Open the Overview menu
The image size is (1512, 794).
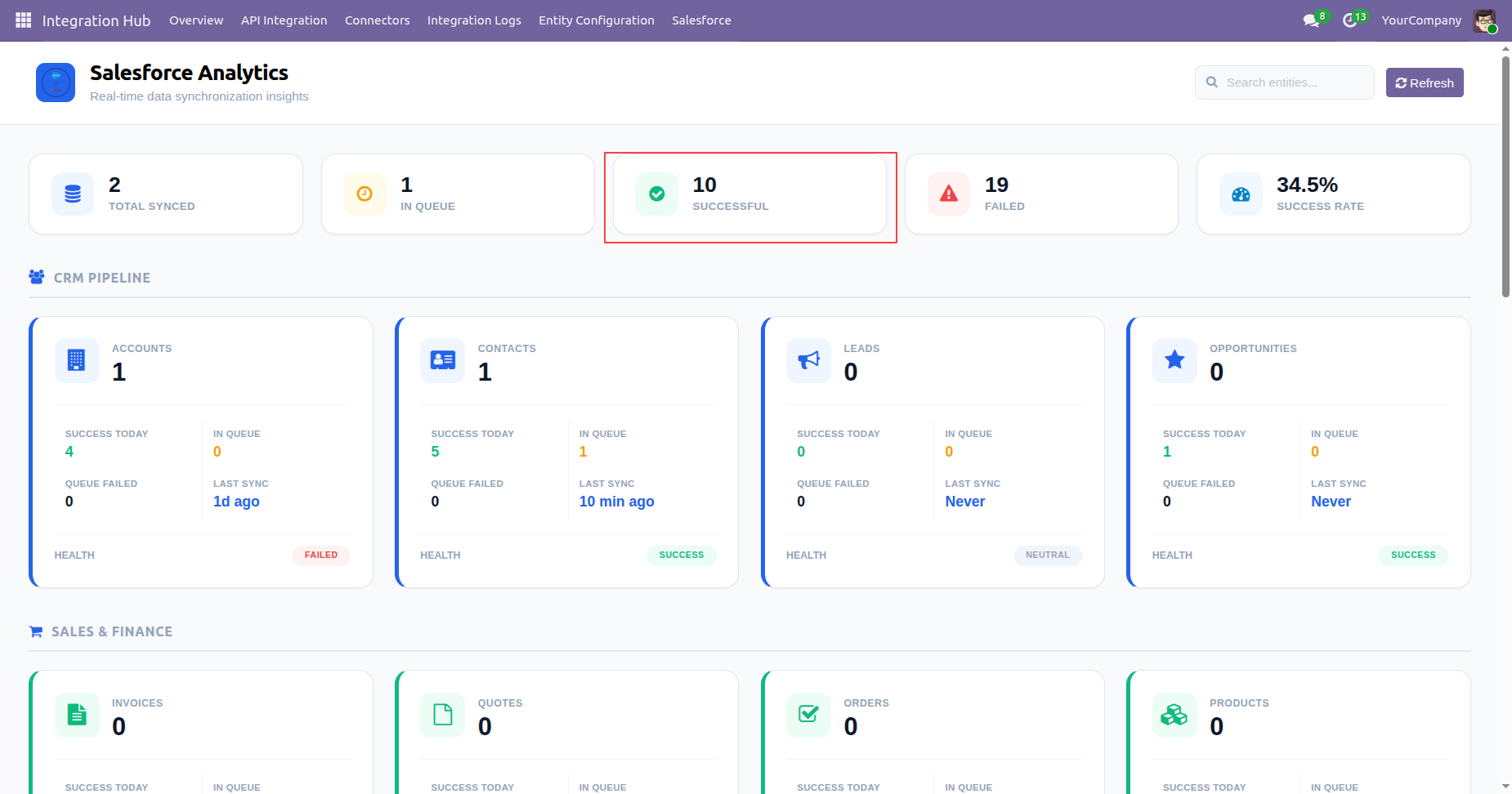(196, 20)
